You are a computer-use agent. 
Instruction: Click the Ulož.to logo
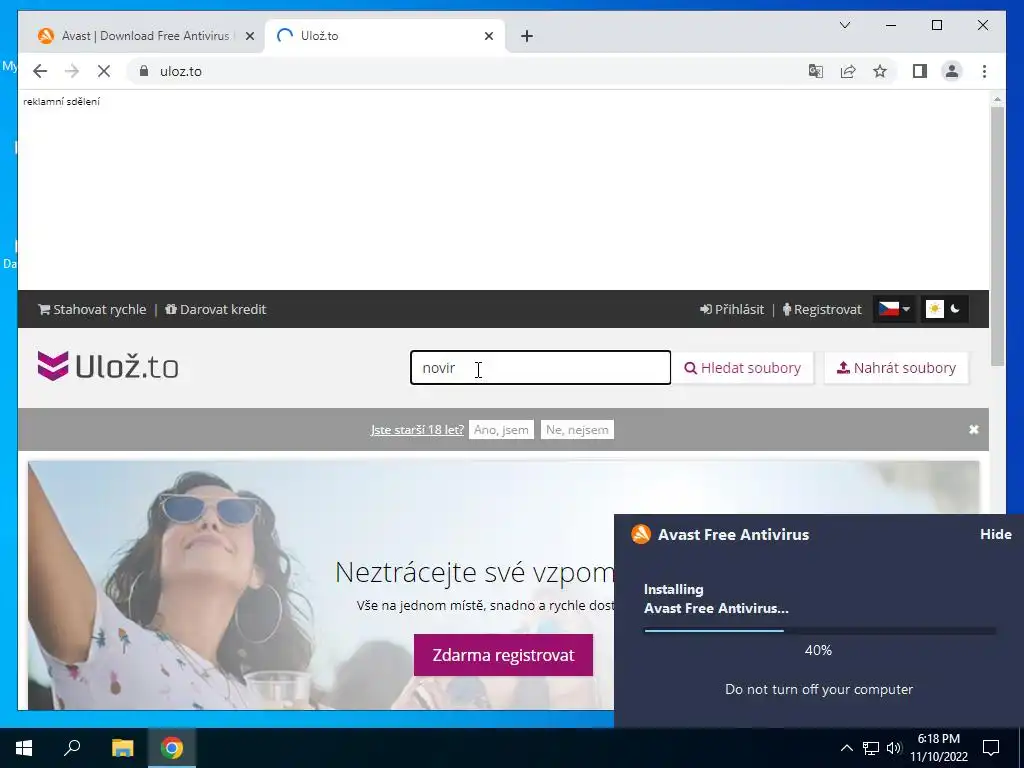click(x=108, y=366)
